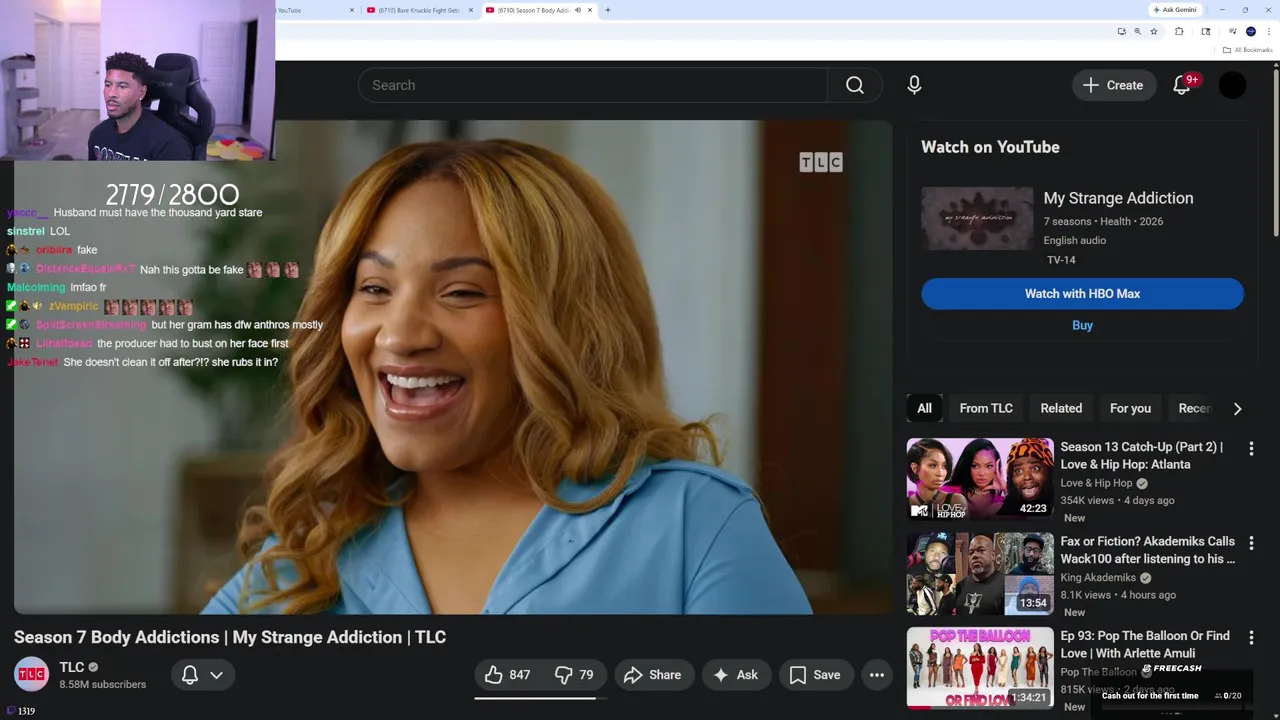The image size is (1280, 720).
Task: Select the For you filter chip
Action: coord(1130,408)
